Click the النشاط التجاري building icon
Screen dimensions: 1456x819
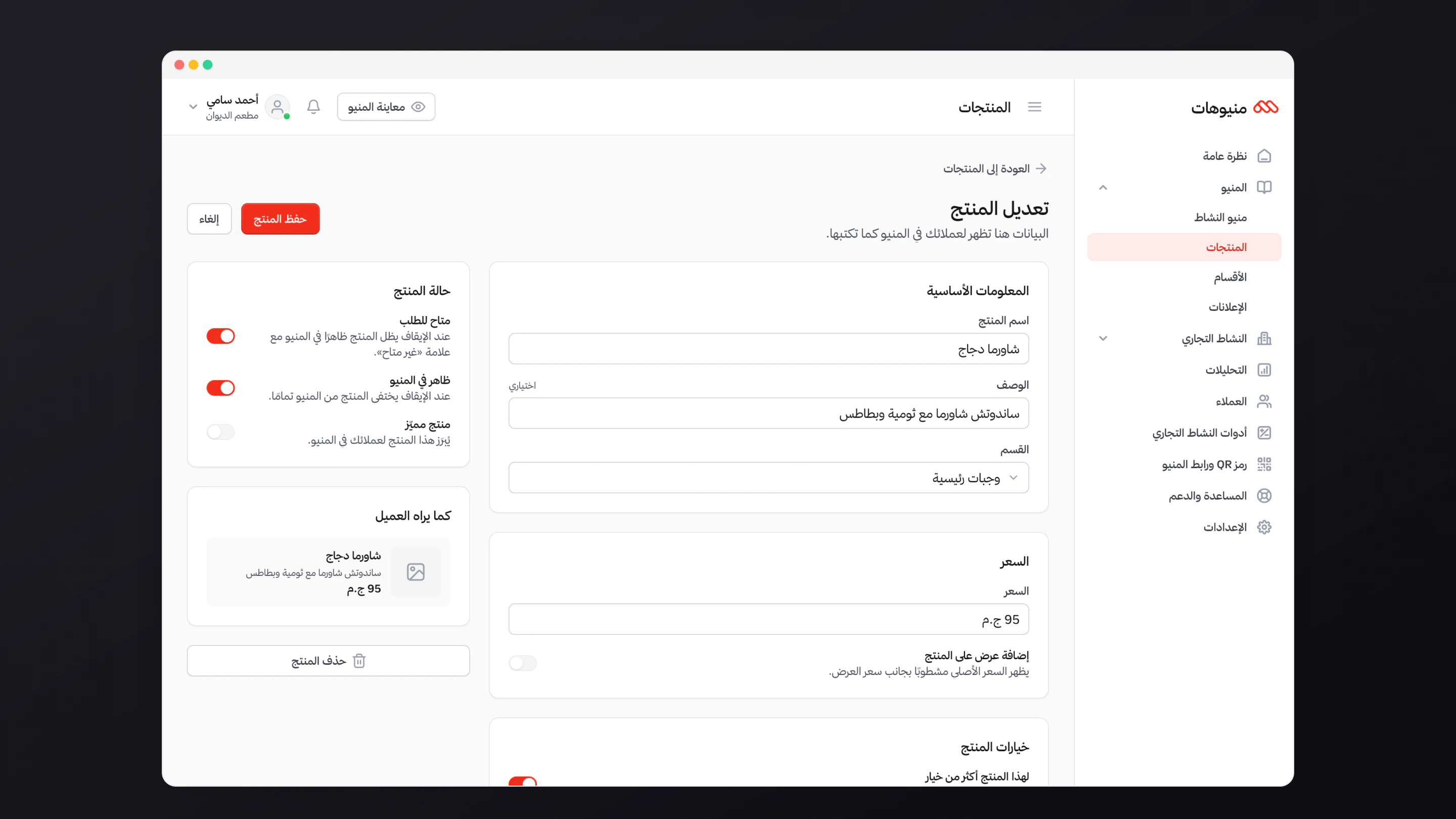coord(1264,339)
